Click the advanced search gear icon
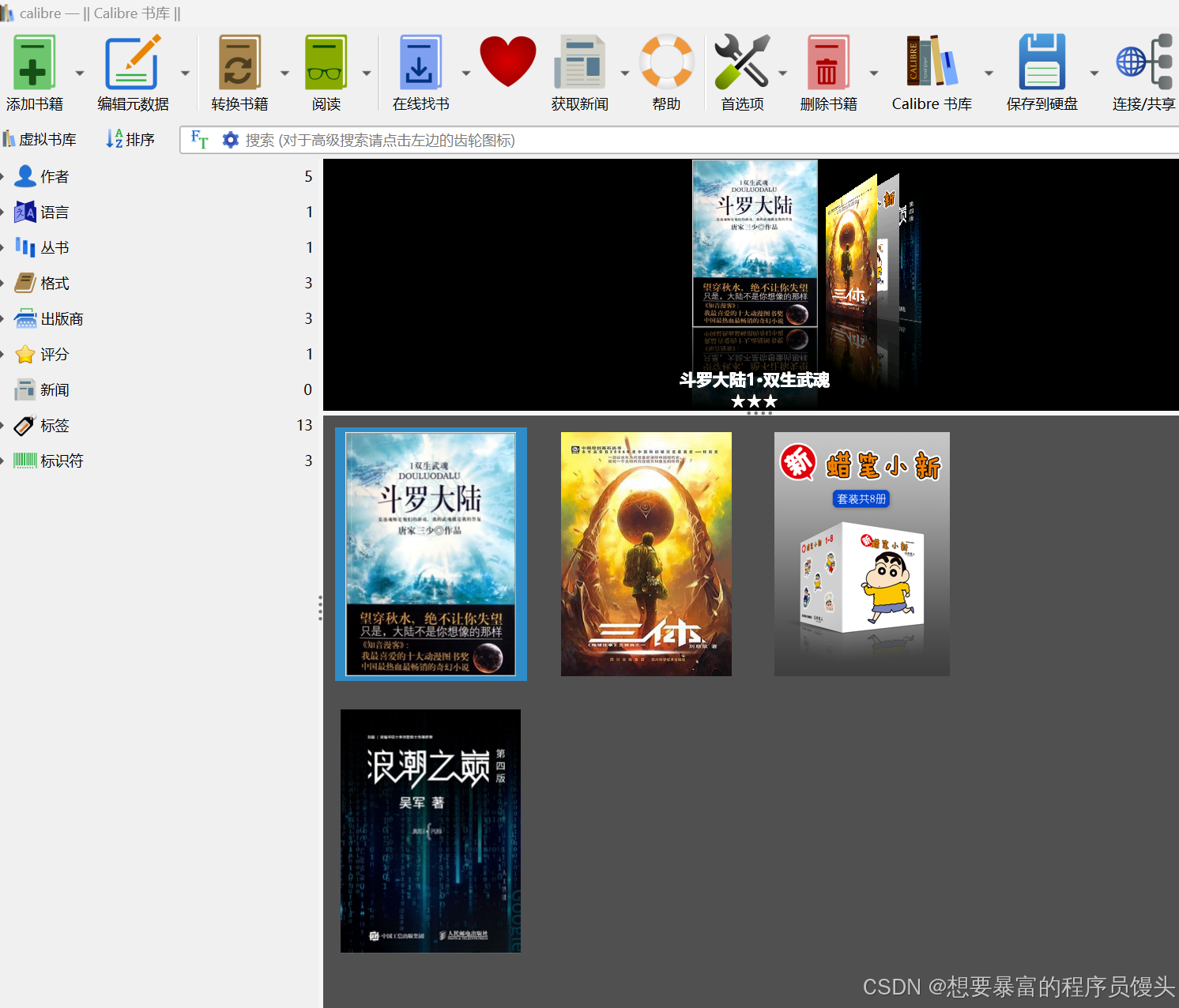The height and width of the screenshot is (1008, 1179). (x=230, y=140)
